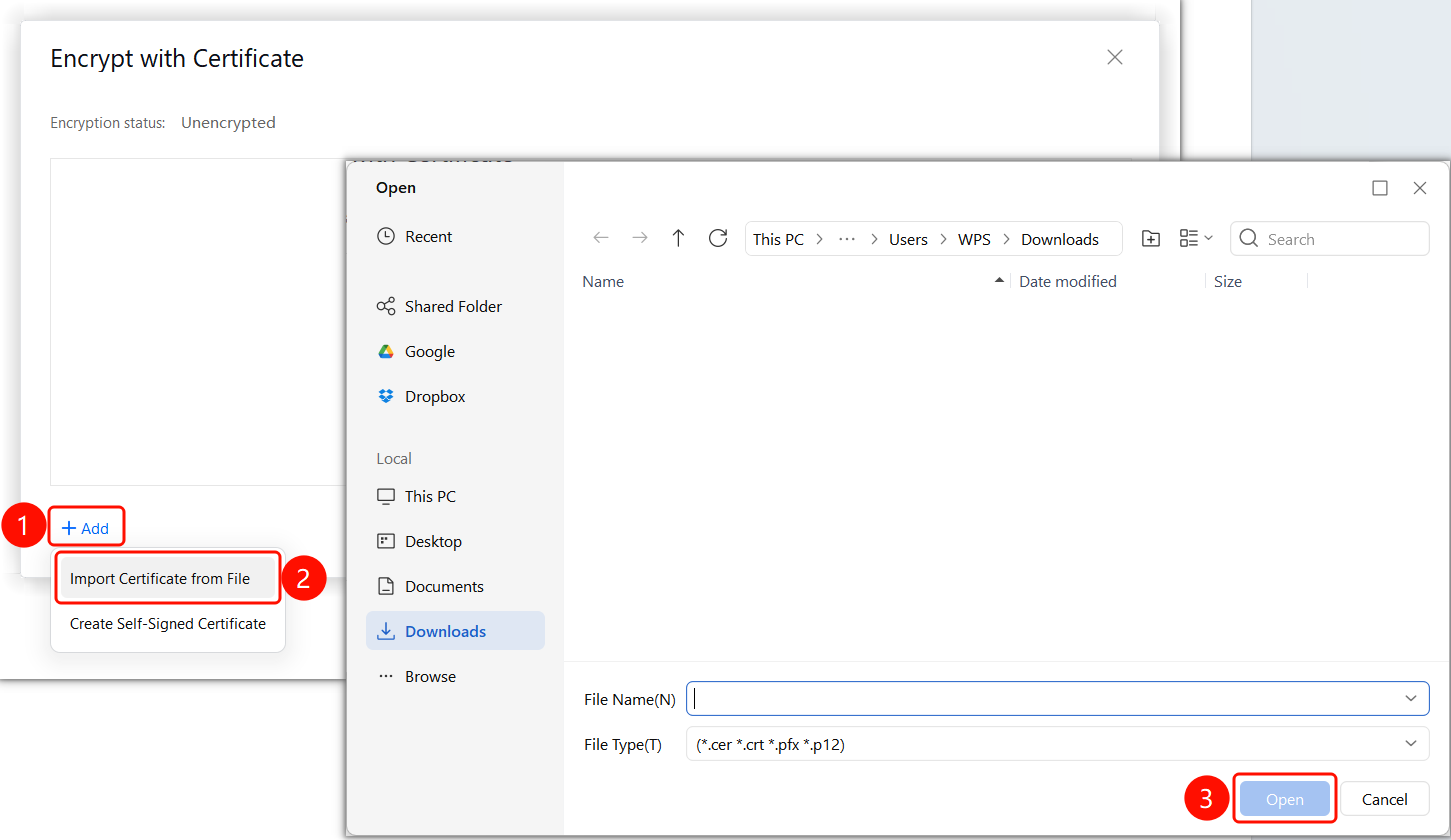1451x840 pixels.
Task: Select Downloads in the sidebar
Action: [455, 631]
